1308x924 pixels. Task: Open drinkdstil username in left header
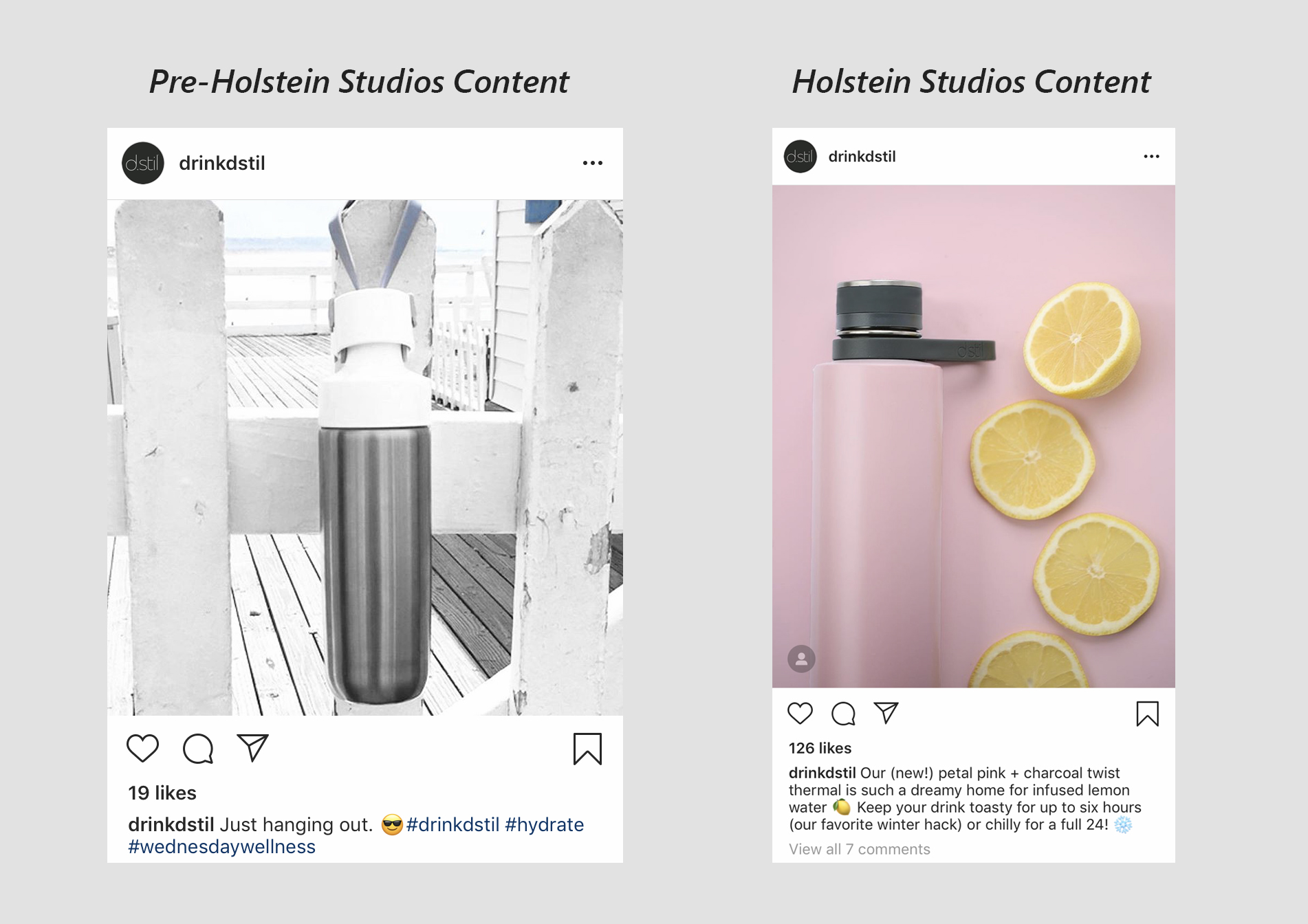click(222, 163)
